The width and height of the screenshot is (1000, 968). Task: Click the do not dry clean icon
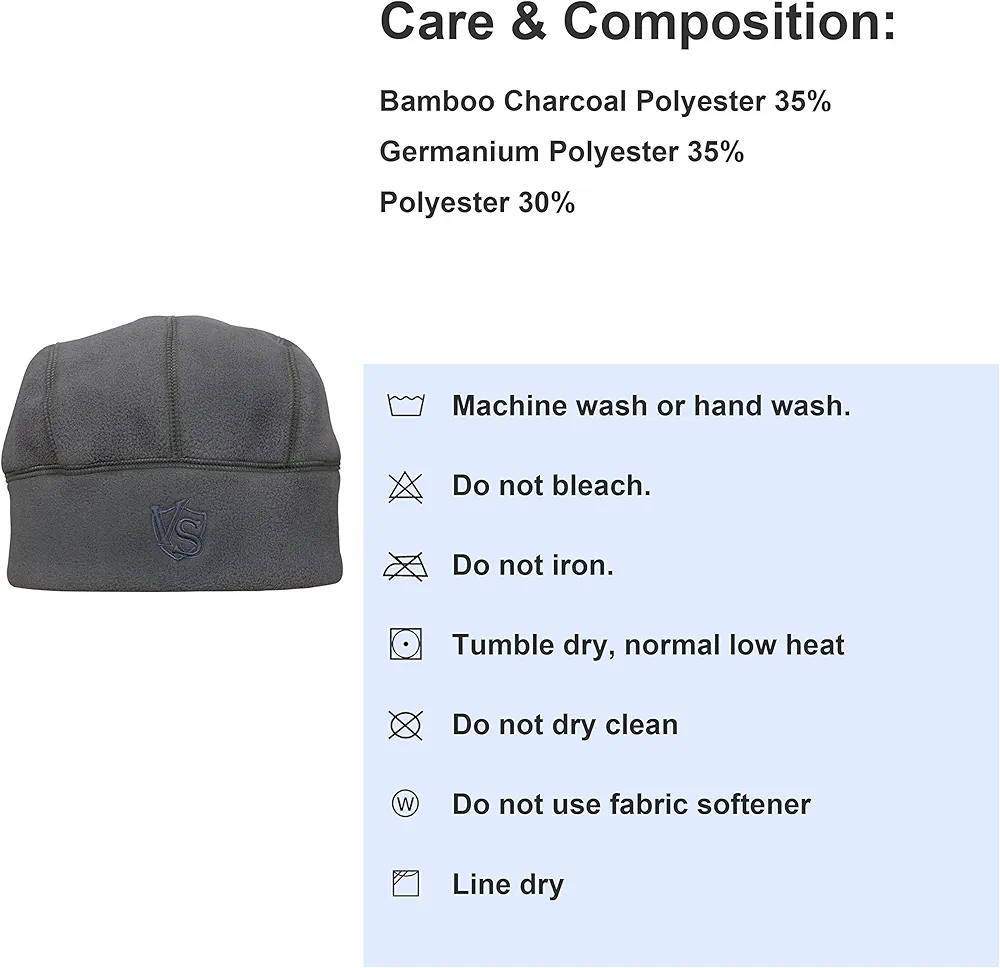point(406,725)
